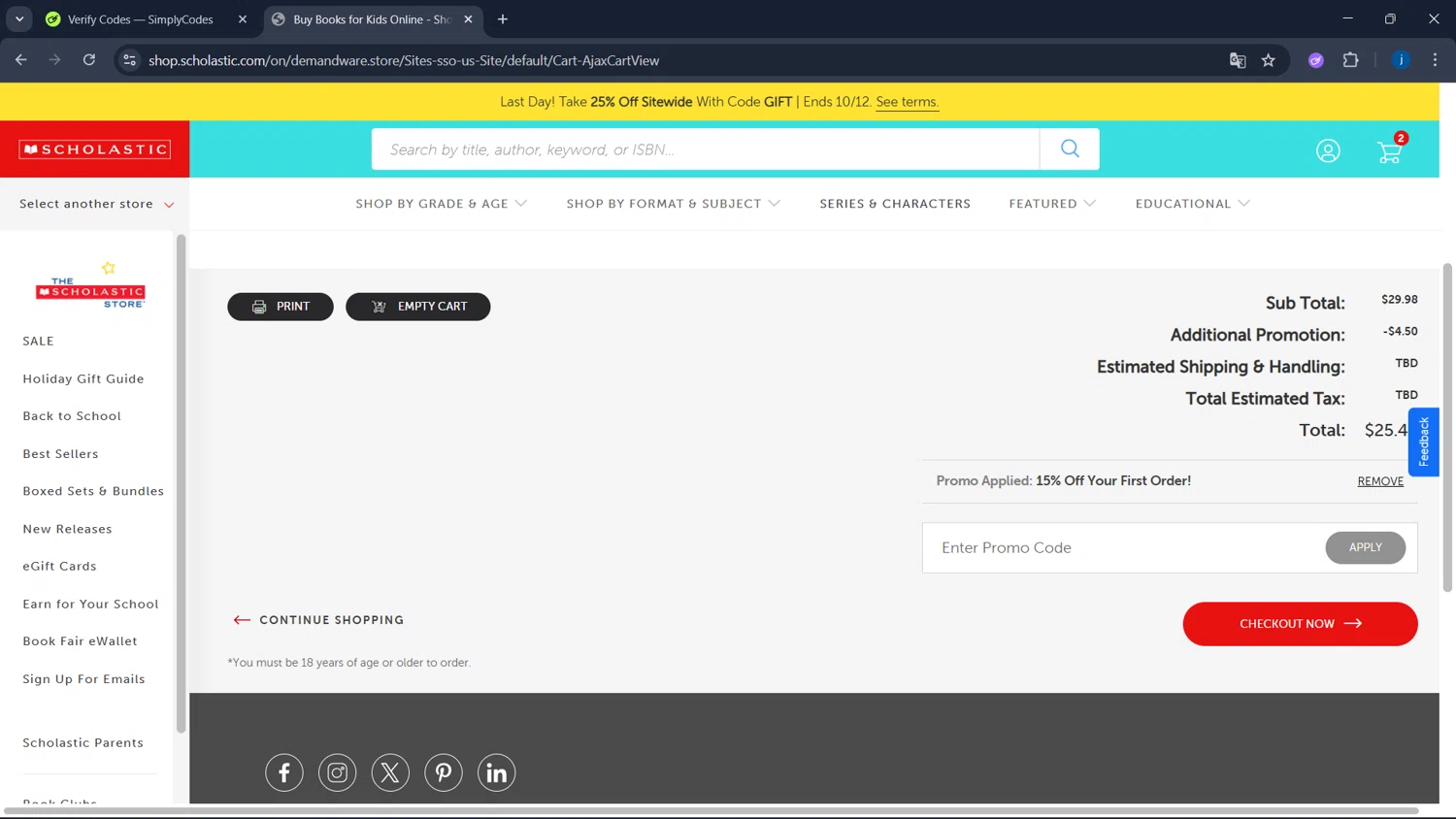Reload the page with refresh icon
The width and height of the screenshot is (1456, 819).
pyautogui.click(x=89, y=60)
